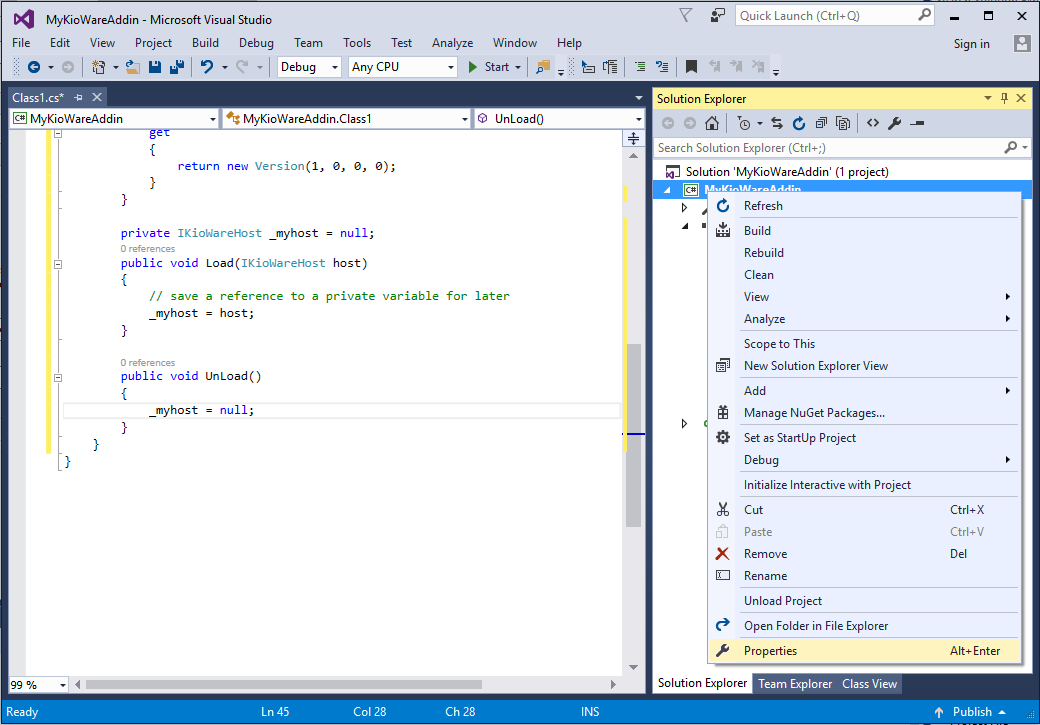Open the Tools menu
The width and height of the screenshot is (1040, 725).
357,43
